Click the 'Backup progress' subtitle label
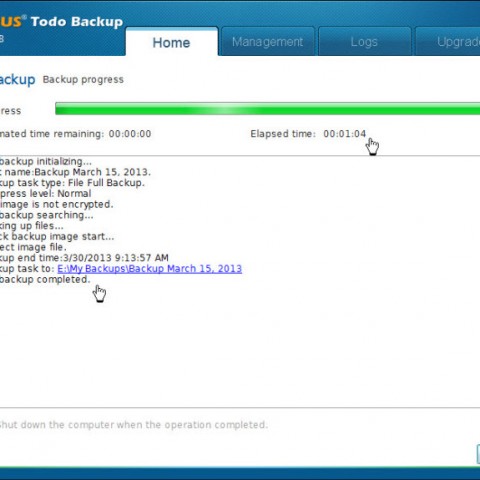This screenshot has width=480, height=480. 83,80
